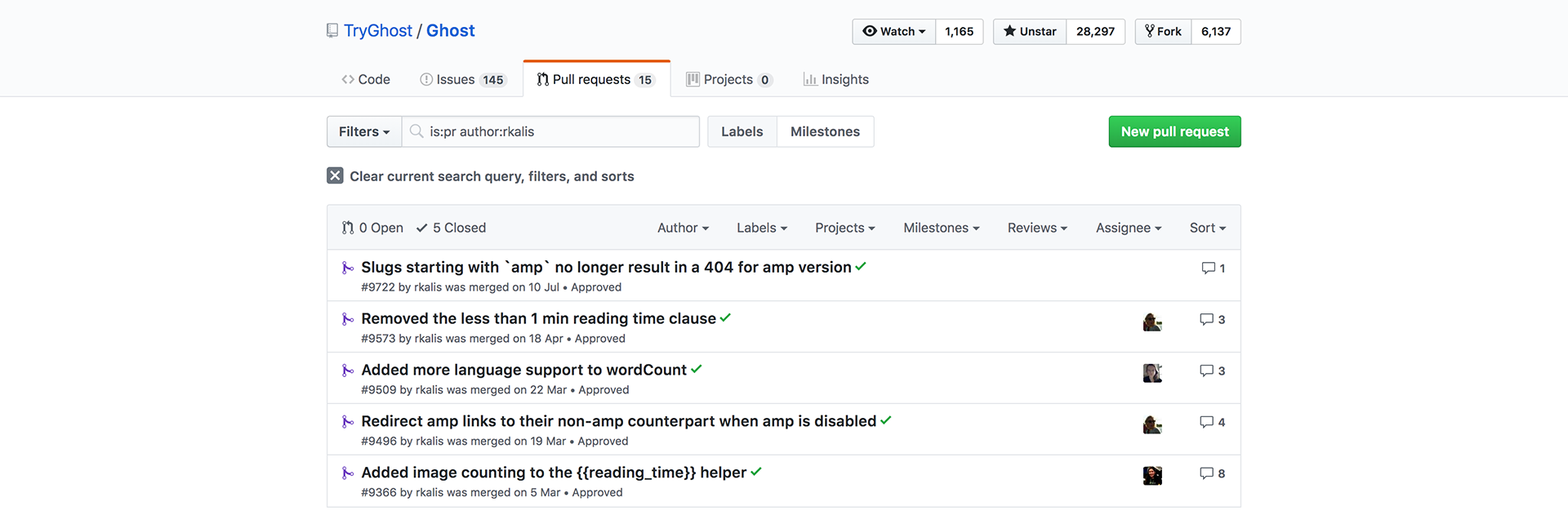Open PR 'Added more language support to wordCount'
Image resolution: width=1568 pixels, height=515 pixels.
(523, 370)
